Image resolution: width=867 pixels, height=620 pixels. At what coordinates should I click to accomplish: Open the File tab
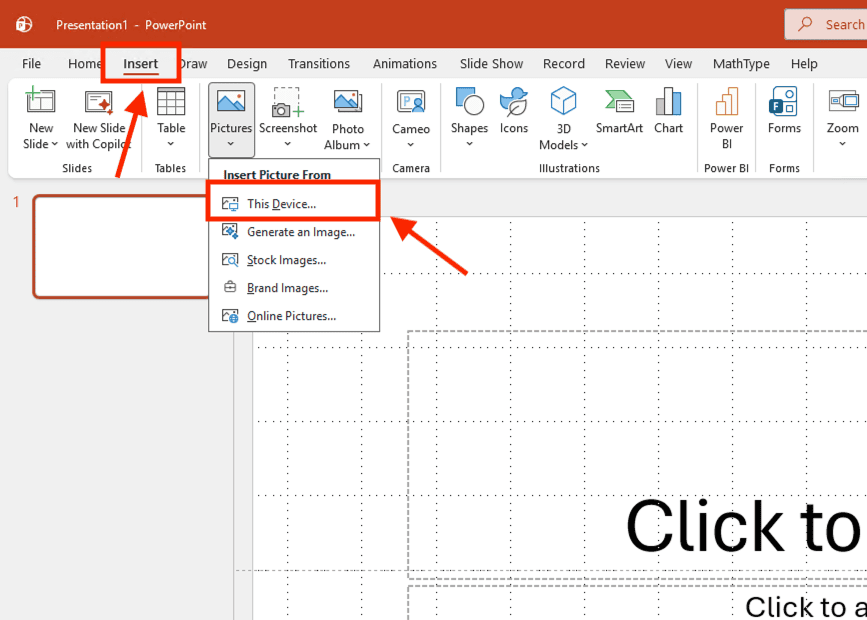tap(32, 64)
